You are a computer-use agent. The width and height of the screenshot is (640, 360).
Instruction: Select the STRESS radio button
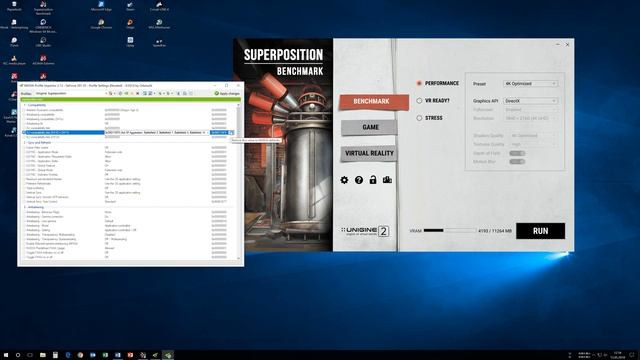[x=419, y=118]
